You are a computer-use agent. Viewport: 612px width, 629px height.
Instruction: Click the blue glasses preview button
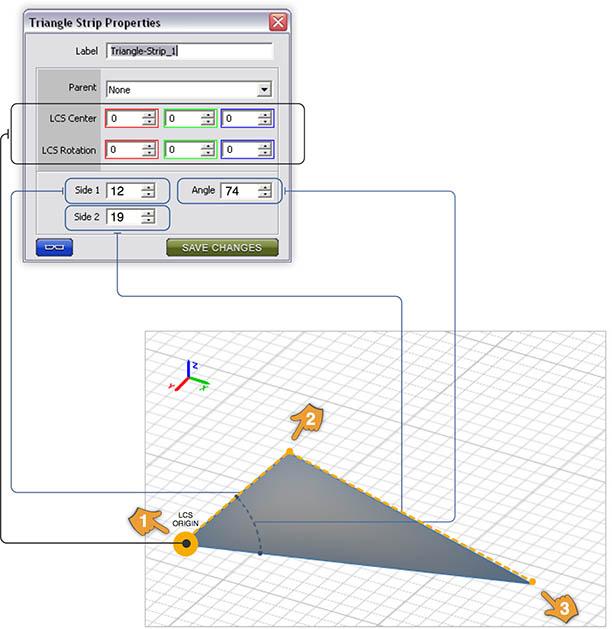tap(54, 248)
